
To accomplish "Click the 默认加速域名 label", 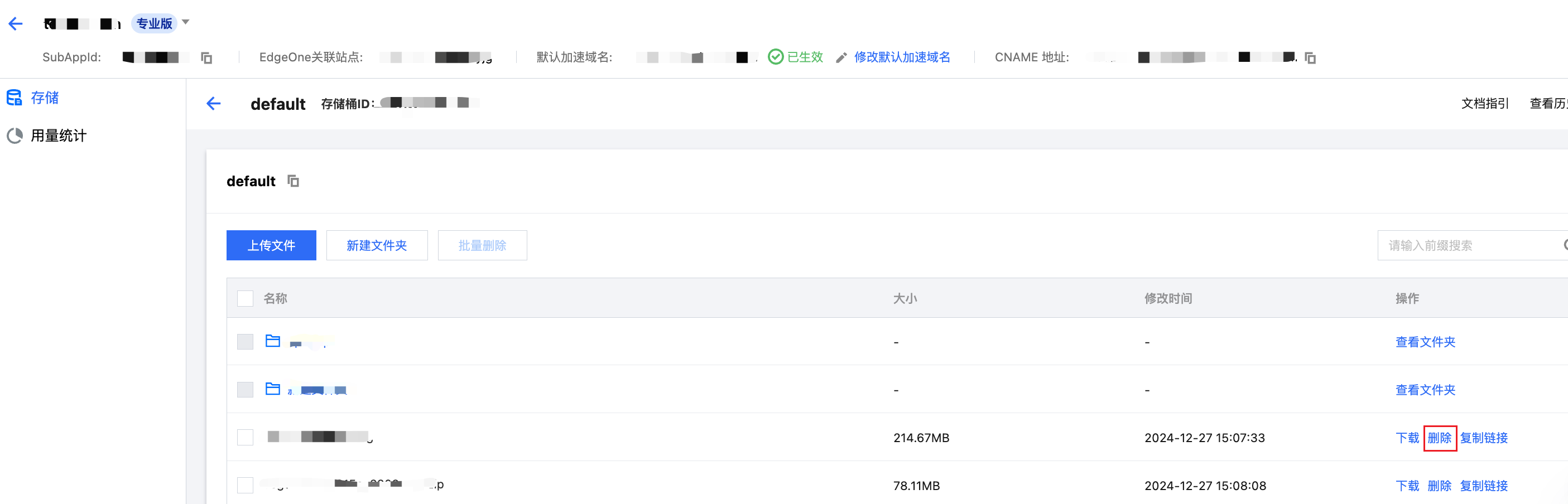I will [575, 57].
